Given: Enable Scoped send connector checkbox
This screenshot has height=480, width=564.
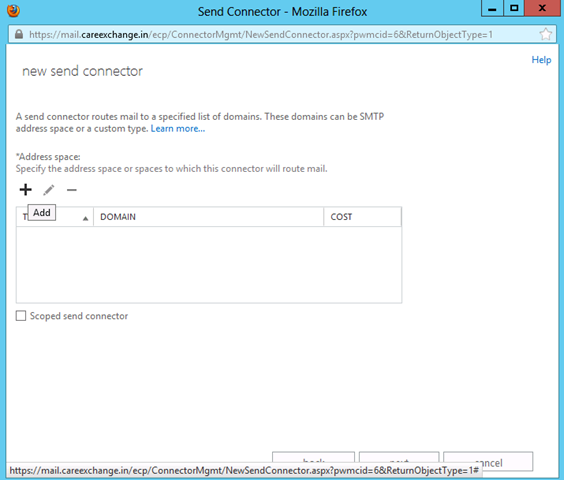Looking at the screenshot, I should point(21,316).
